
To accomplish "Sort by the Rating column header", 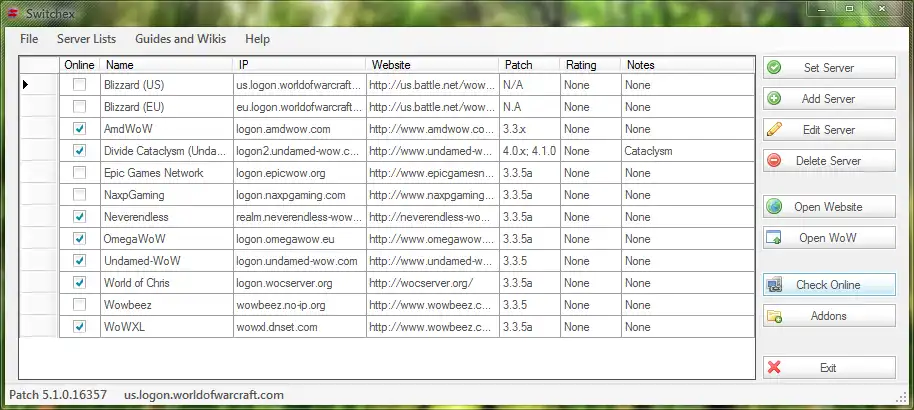I will click(x=590, y=65).
